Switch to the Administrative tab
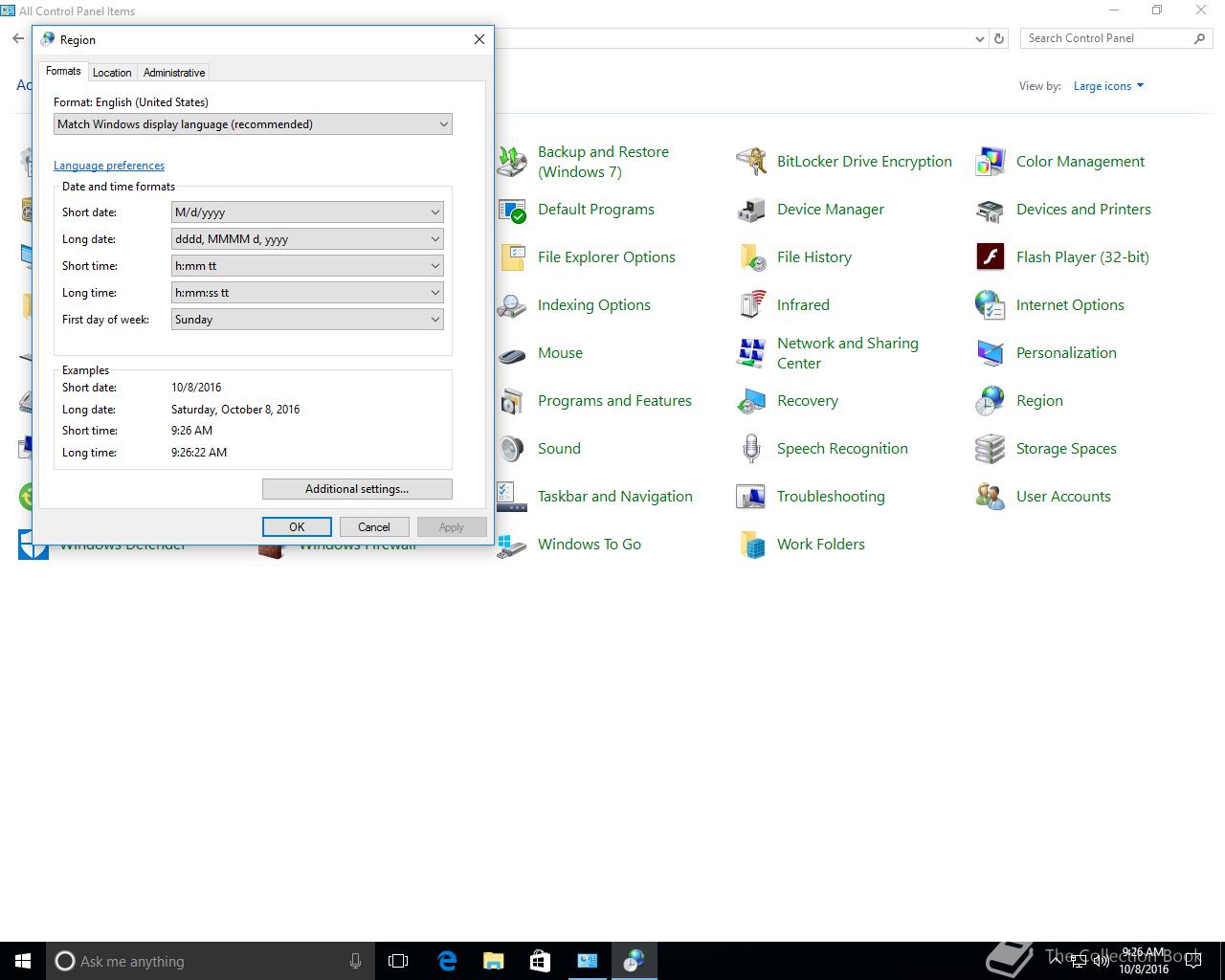 [x=174, y=73]
